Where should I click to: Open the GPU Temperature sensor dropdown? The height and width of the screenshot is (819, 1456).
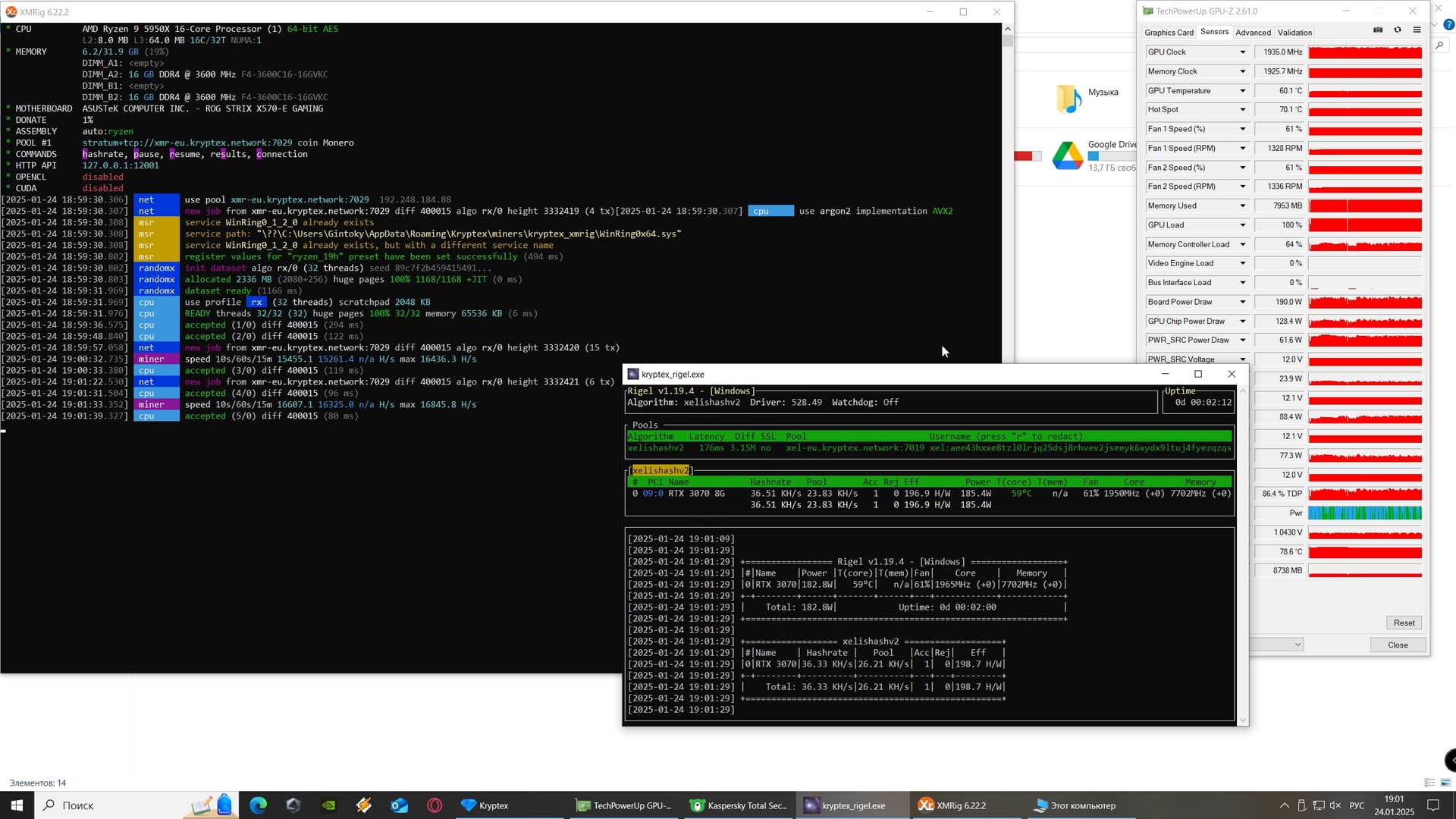click(1242, 91)
